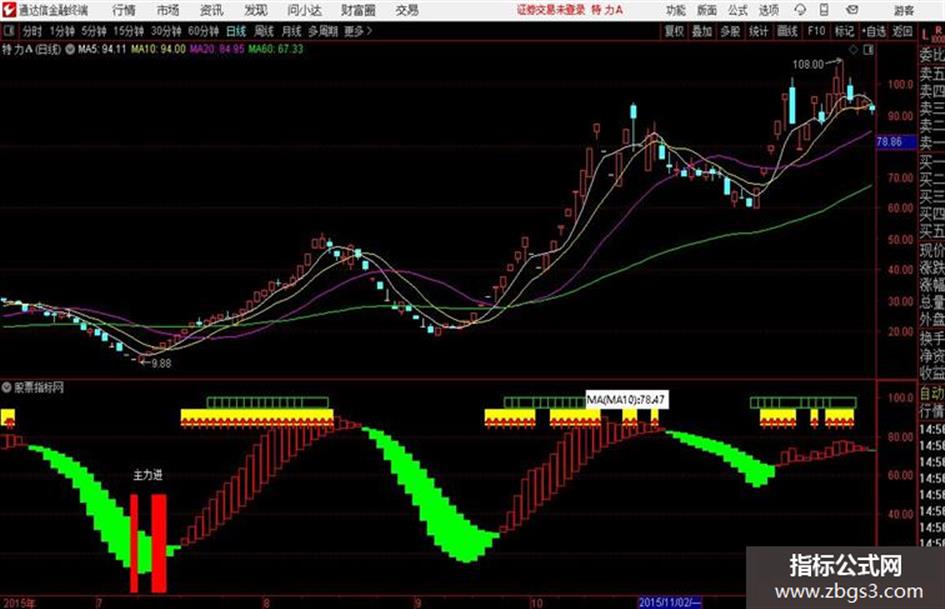Open the F10 company info
The width and height of the screenshot is (945, 609).
[x=816, y=31]
